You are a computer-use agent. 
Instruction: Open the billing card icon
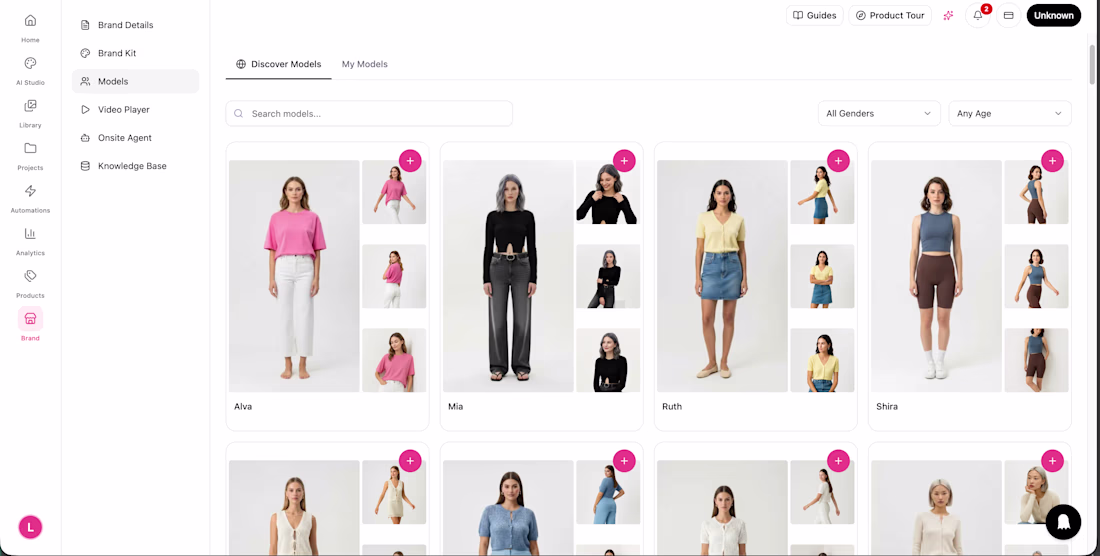[x=1009, y=15]
